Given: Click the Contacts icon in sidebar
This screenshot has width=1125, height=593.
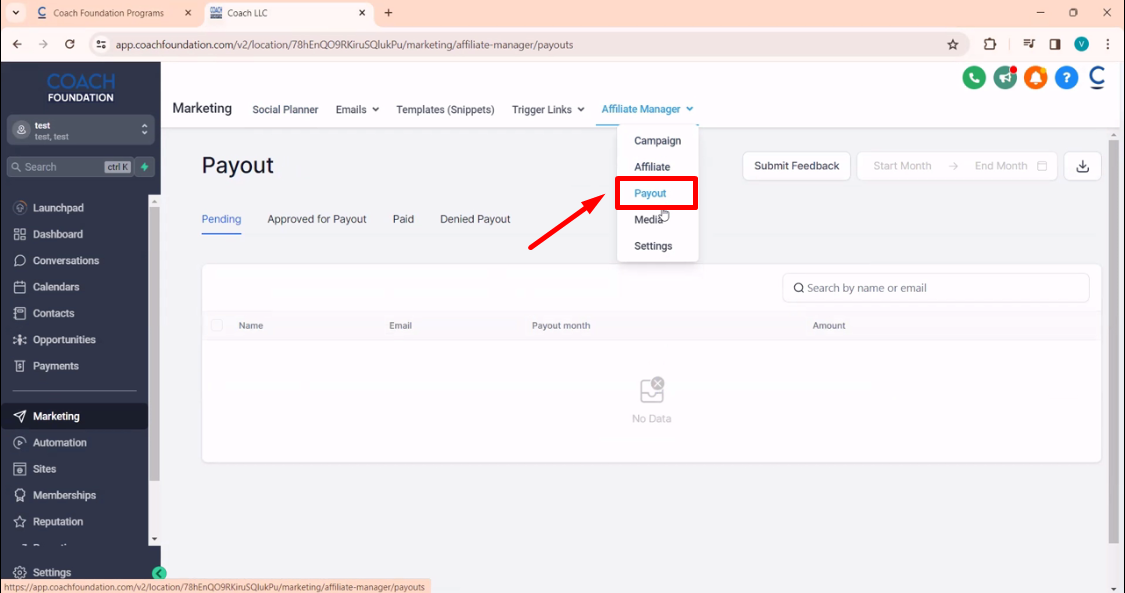Looking at the screenshot, I should (20, 313).
